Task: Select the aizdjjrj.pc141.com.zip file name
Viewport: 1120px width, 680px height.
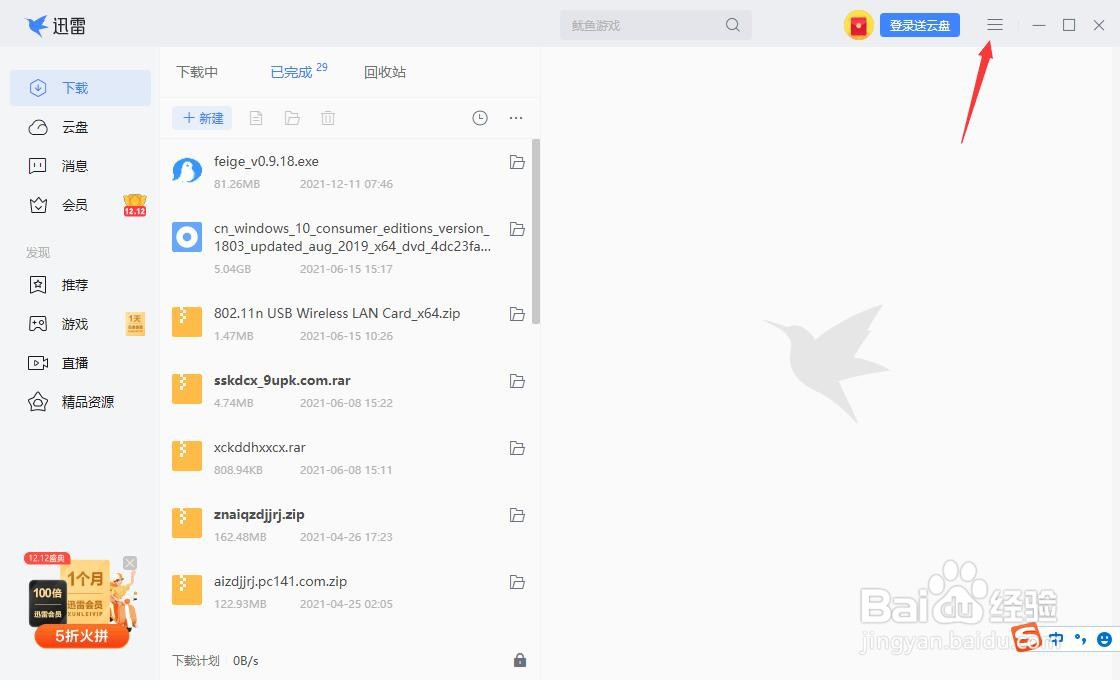Action: (x=281, y=581)
